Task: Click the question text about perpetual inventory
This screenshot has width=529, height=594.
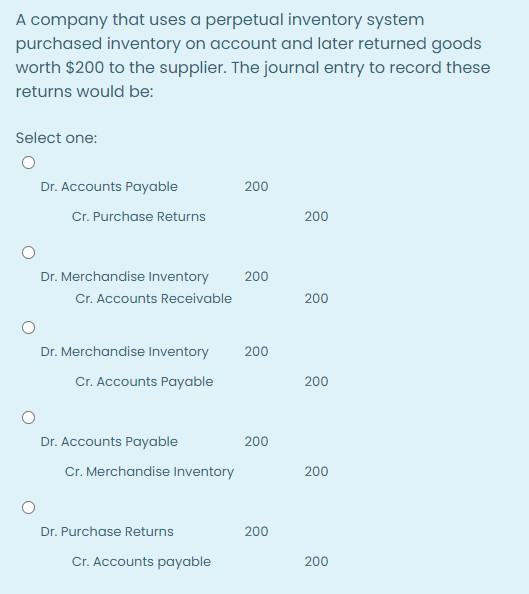Action: click(253, 55)
